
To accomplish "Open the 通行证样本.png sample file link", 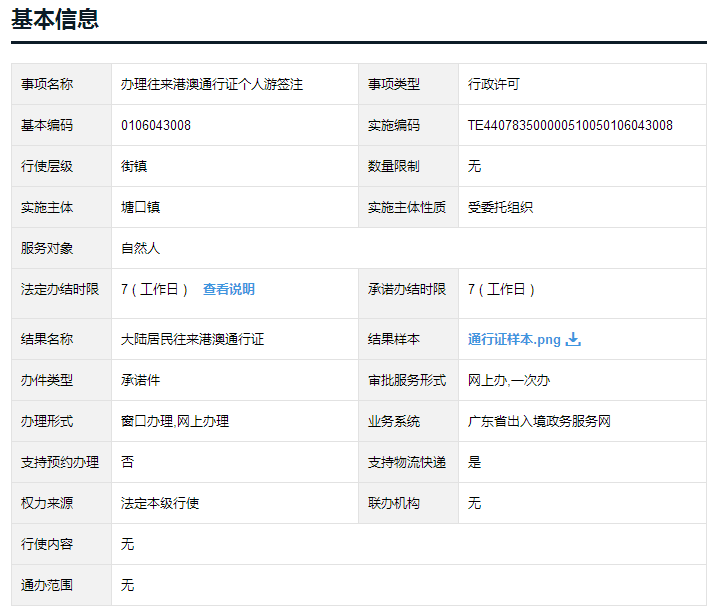I will point(514,339).
